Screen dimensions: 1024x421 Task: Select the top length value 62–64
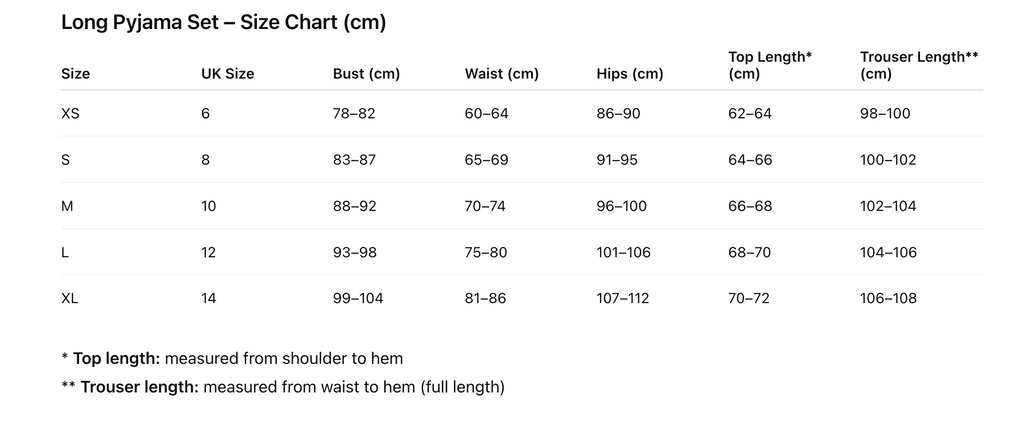pos(750,113)
